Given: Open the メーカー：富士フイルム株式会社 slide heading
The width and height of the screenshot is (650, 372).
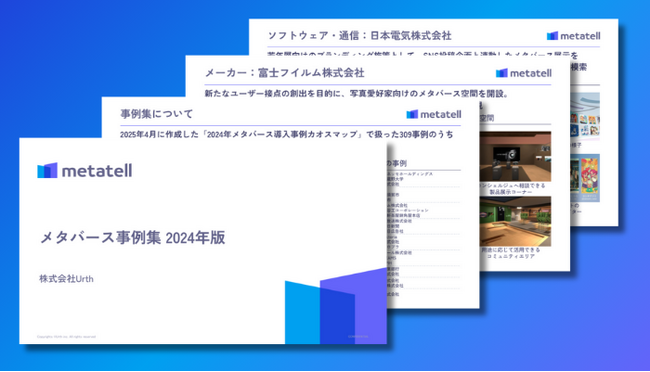Looking at the screenshot, I should pos(285,73).
